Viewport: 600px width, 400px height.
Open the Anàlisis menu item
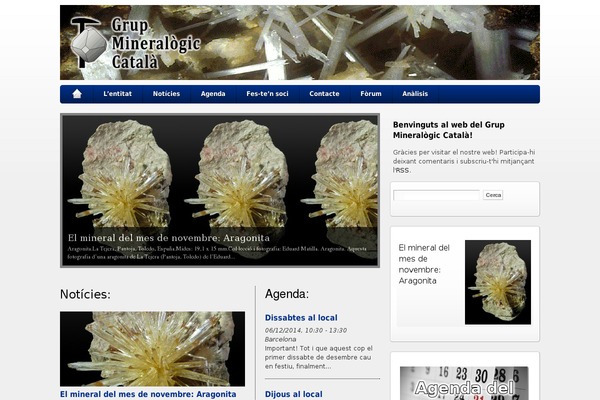tap(415, 94)
